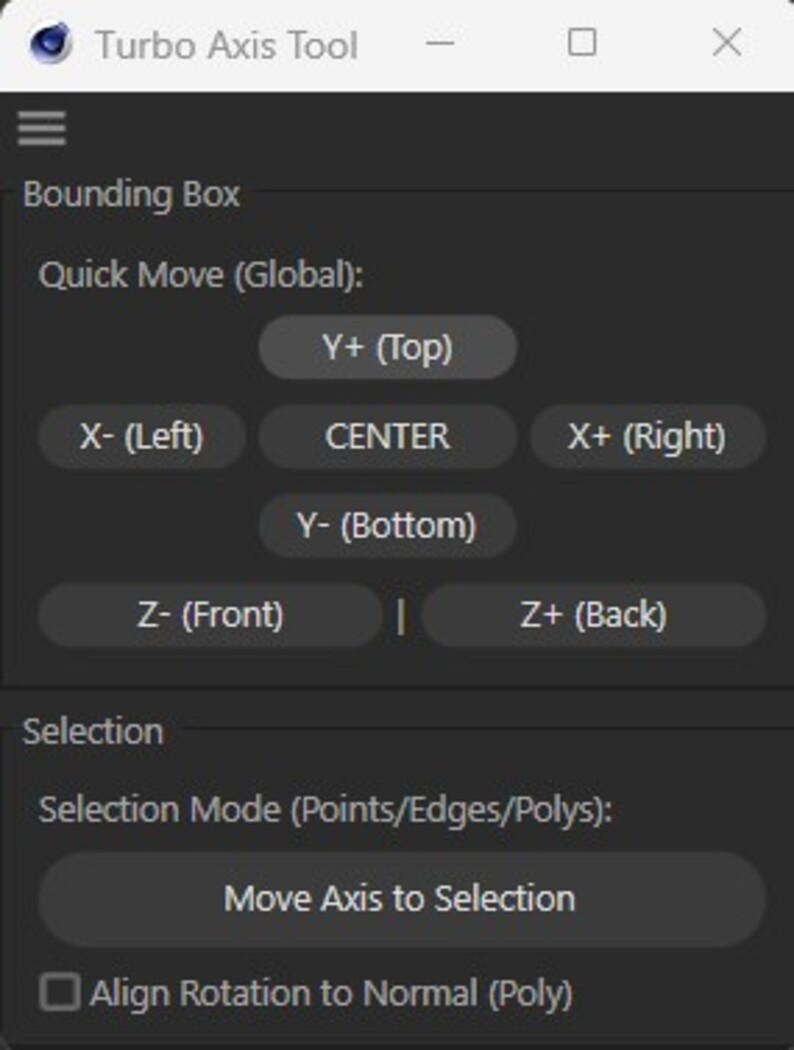The image size is (794, 1050).
Task: Click the CENTER button
Action: click(x=388, y=437)
